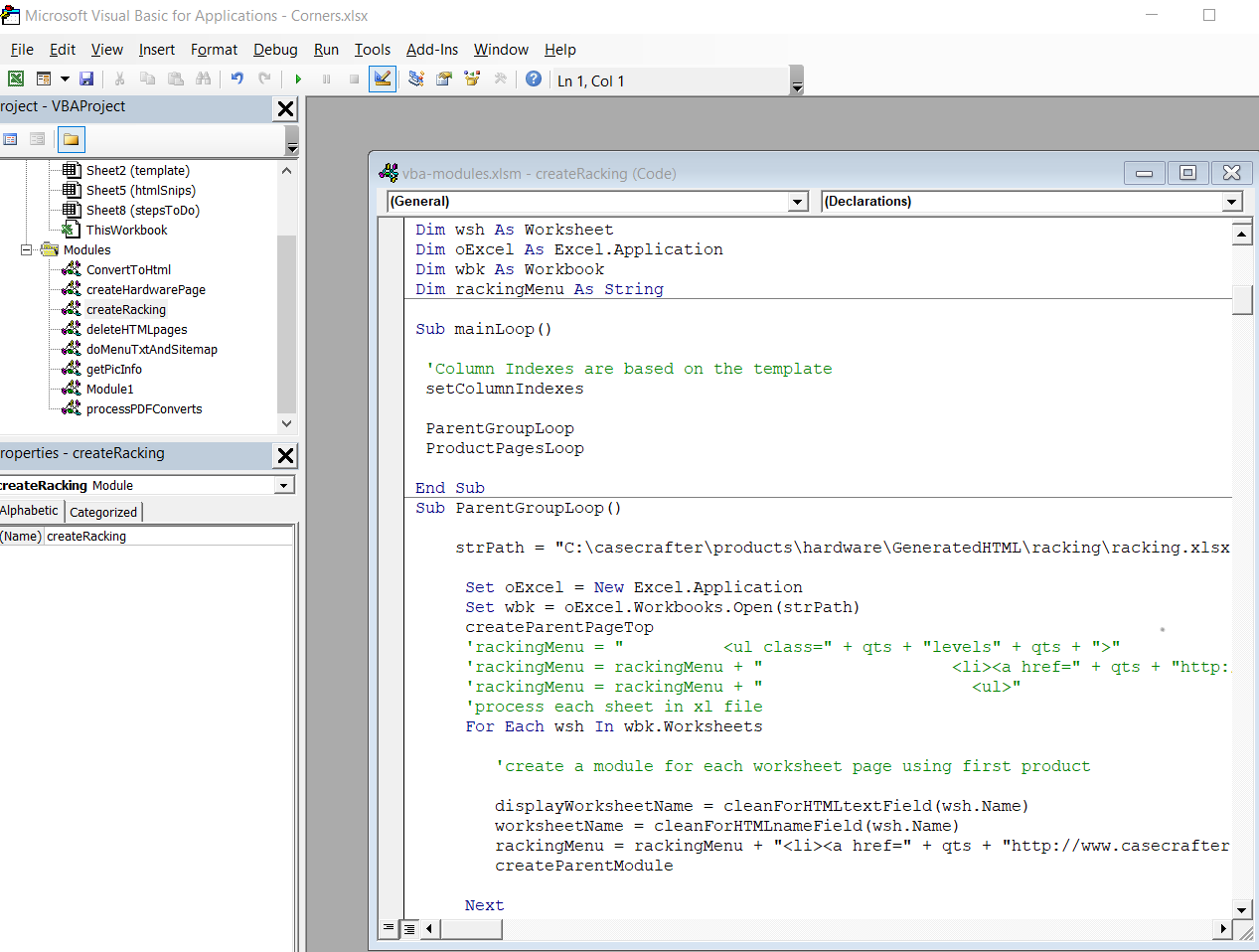The image size is (1259, 952).
Task: Open the Properties Window toolbar icon
Action: coord(444,79)
